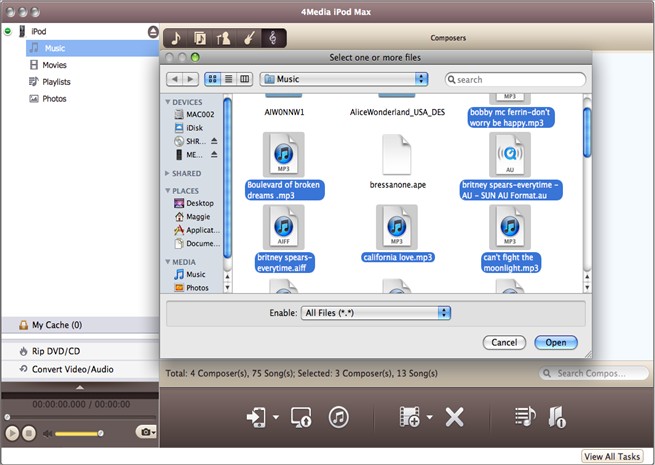Click the file dialog search field

click(x=515, y=79)
